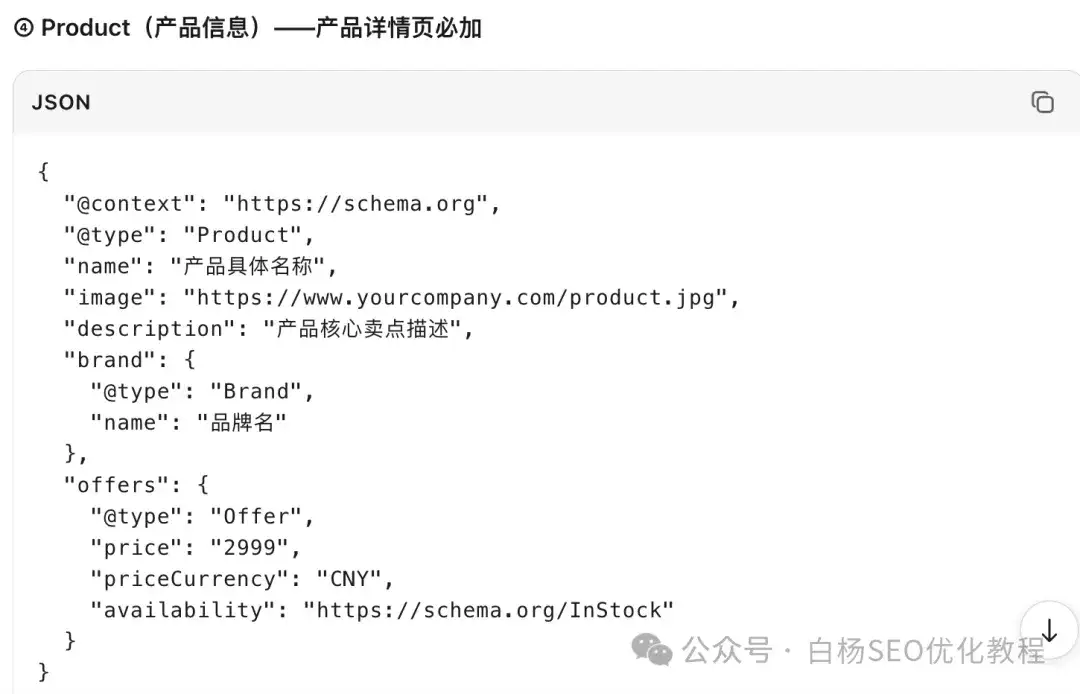
Task: Click the schema.org/InStock availability URL
Action: coord(488,610)
